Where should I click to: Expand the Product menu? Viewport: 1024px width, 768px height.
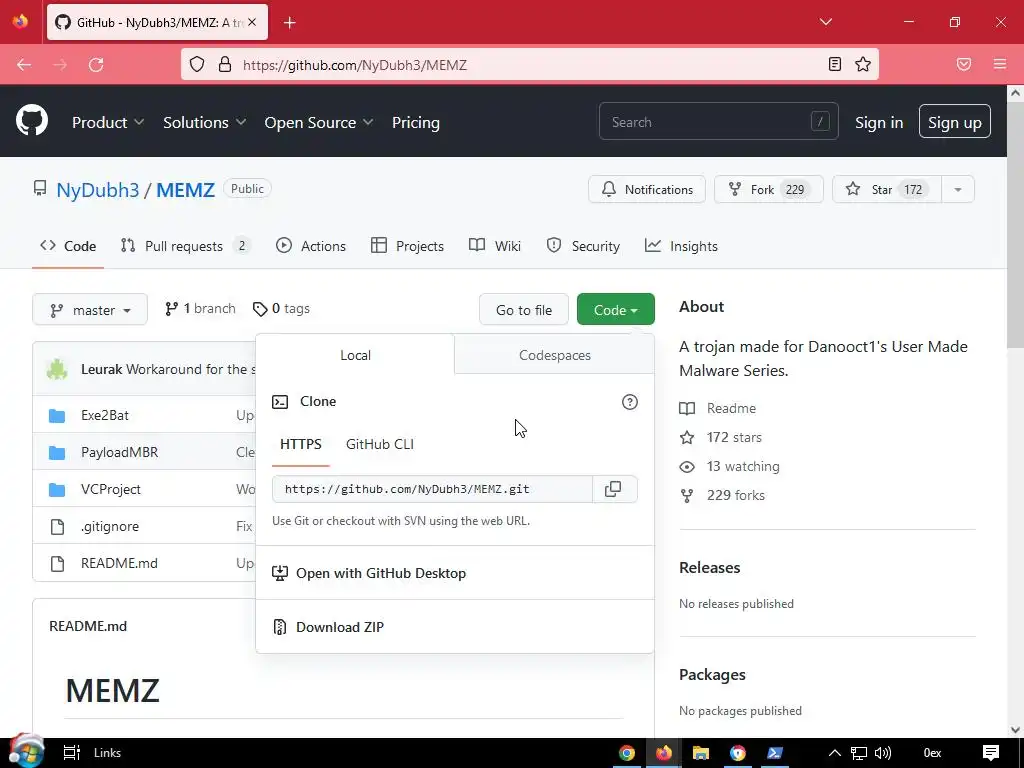coord(108,122)
